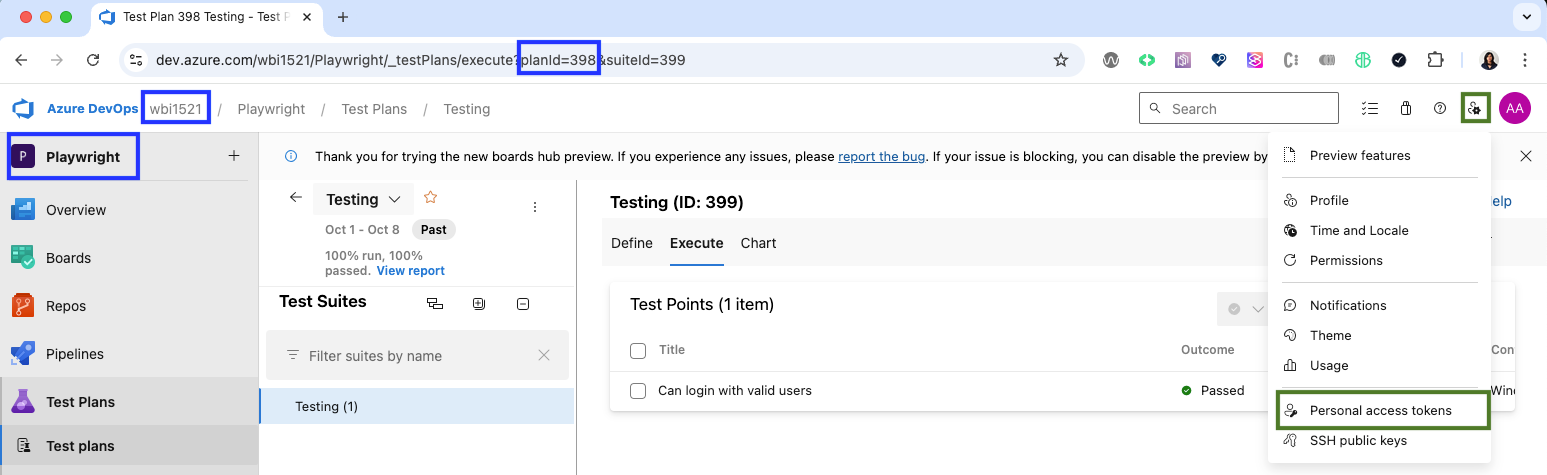This screenshot has width=1547, height=475.
Task: Click the AA user avatar
Action: click(1514, 108)
